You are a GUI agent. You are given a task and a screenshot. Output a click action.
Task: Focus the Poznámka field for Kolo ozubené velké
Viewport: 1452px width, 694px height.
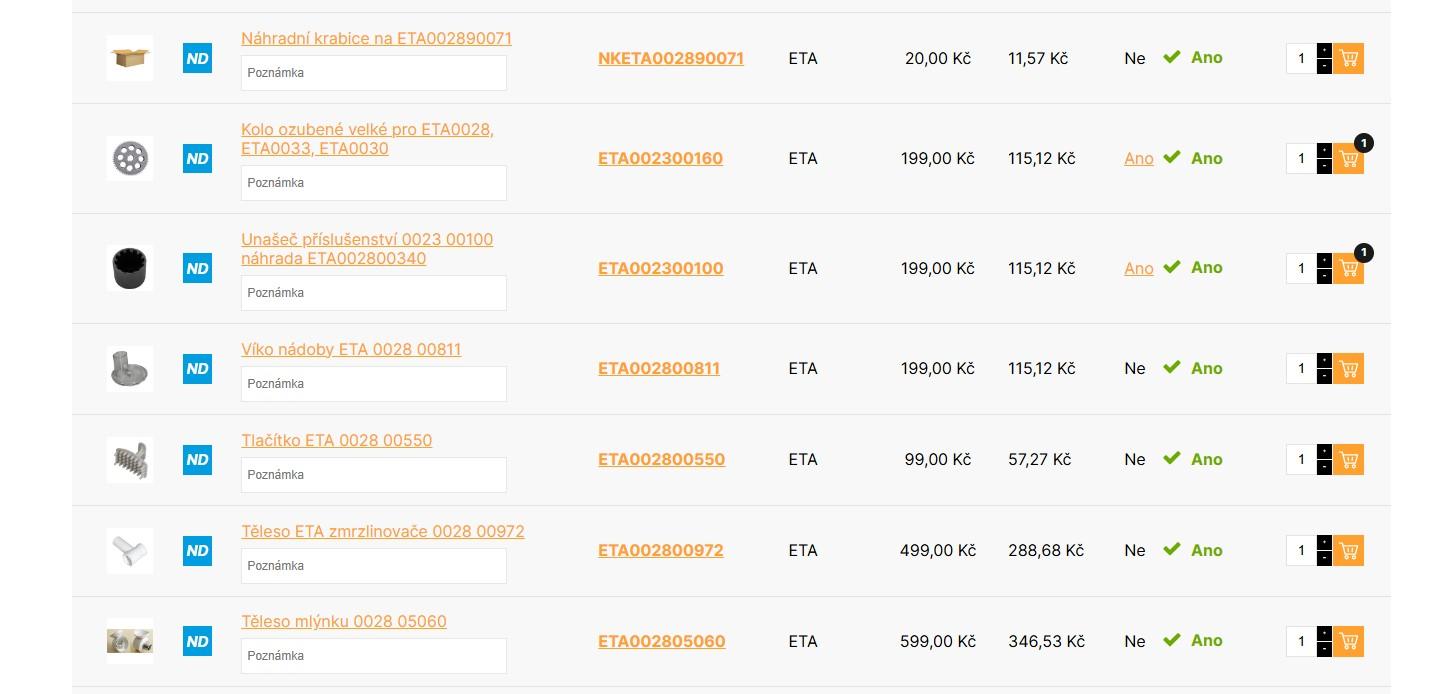[x=374, y=183]
